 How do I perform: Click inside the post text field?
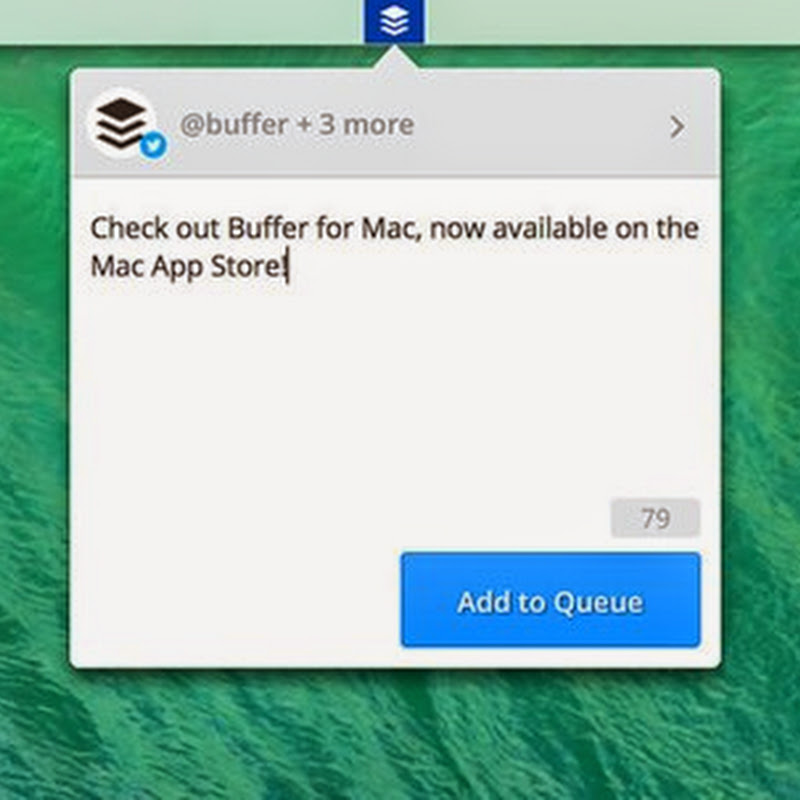[x=395, y=337]
